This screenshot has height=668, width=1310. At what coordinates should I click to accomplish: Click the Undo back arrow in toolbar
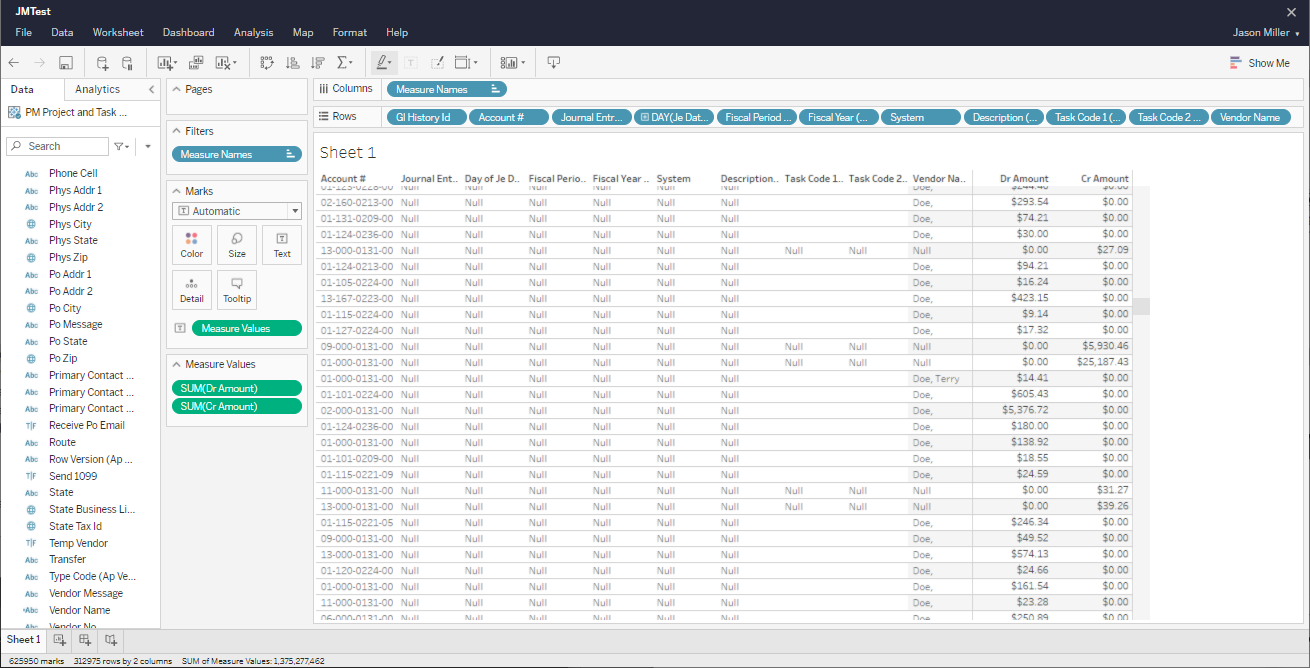pos(14,63)
